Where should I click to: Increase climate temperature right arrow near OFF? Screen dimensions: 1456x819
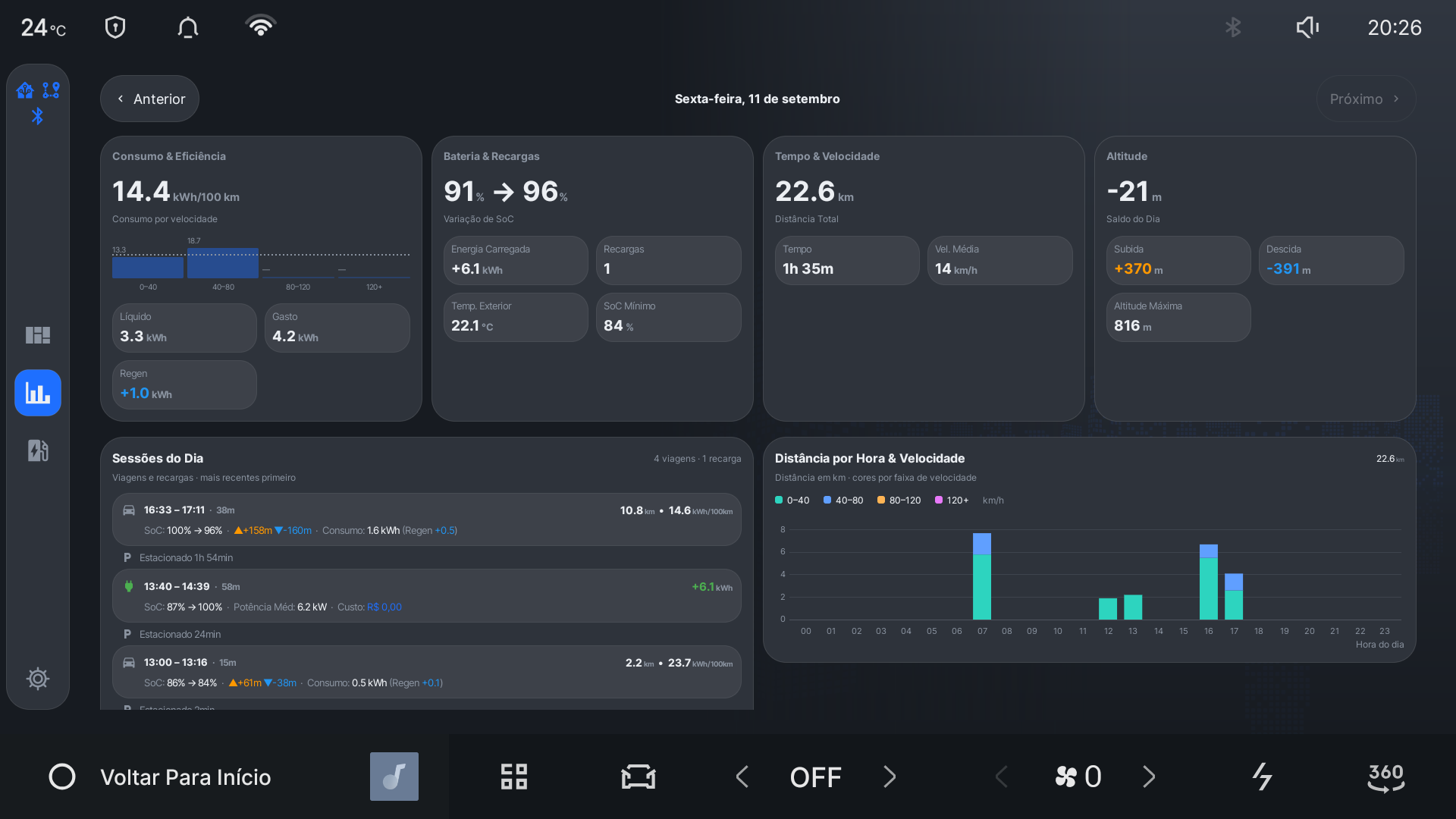click(890, 777)
